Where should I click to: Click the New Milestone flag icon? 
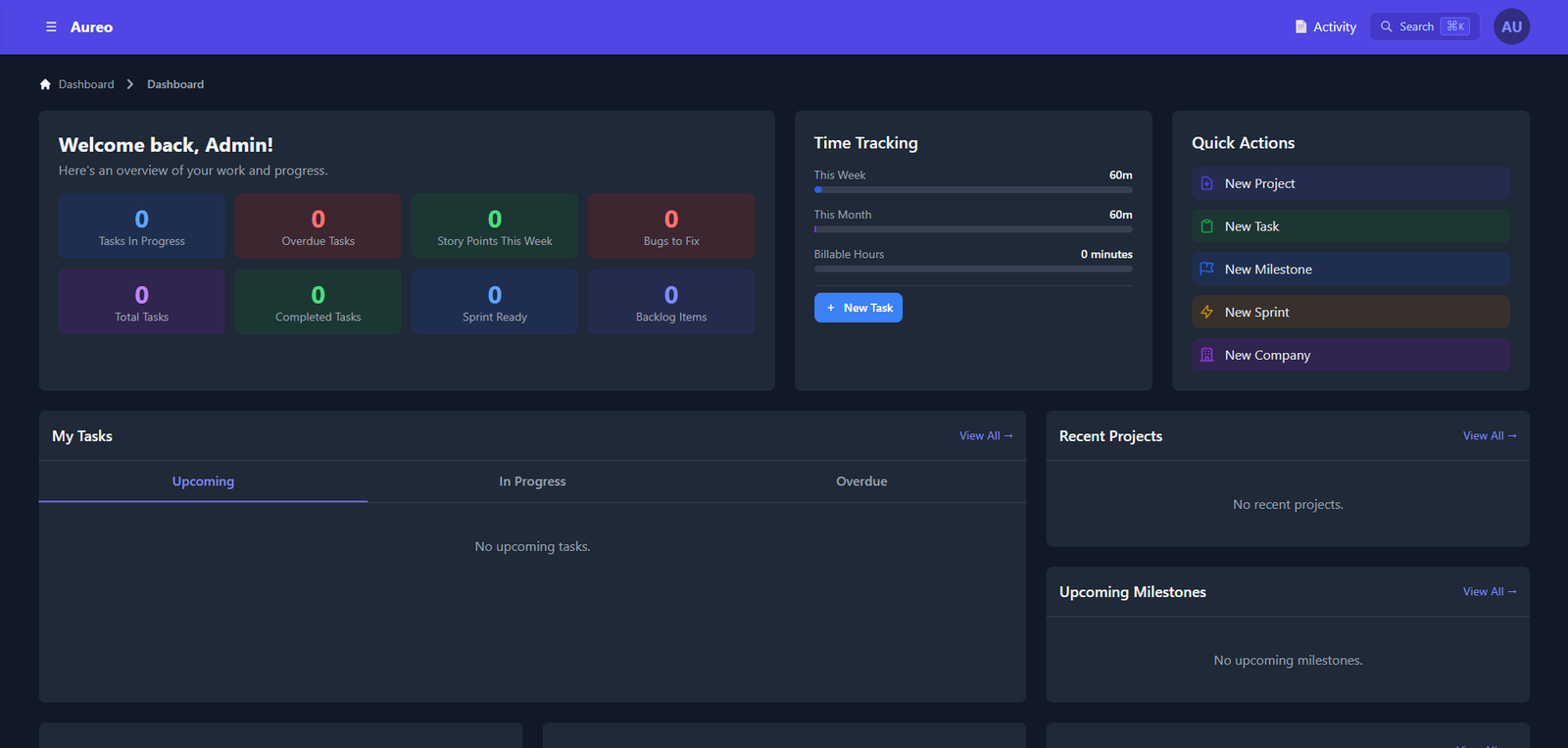1207,270
